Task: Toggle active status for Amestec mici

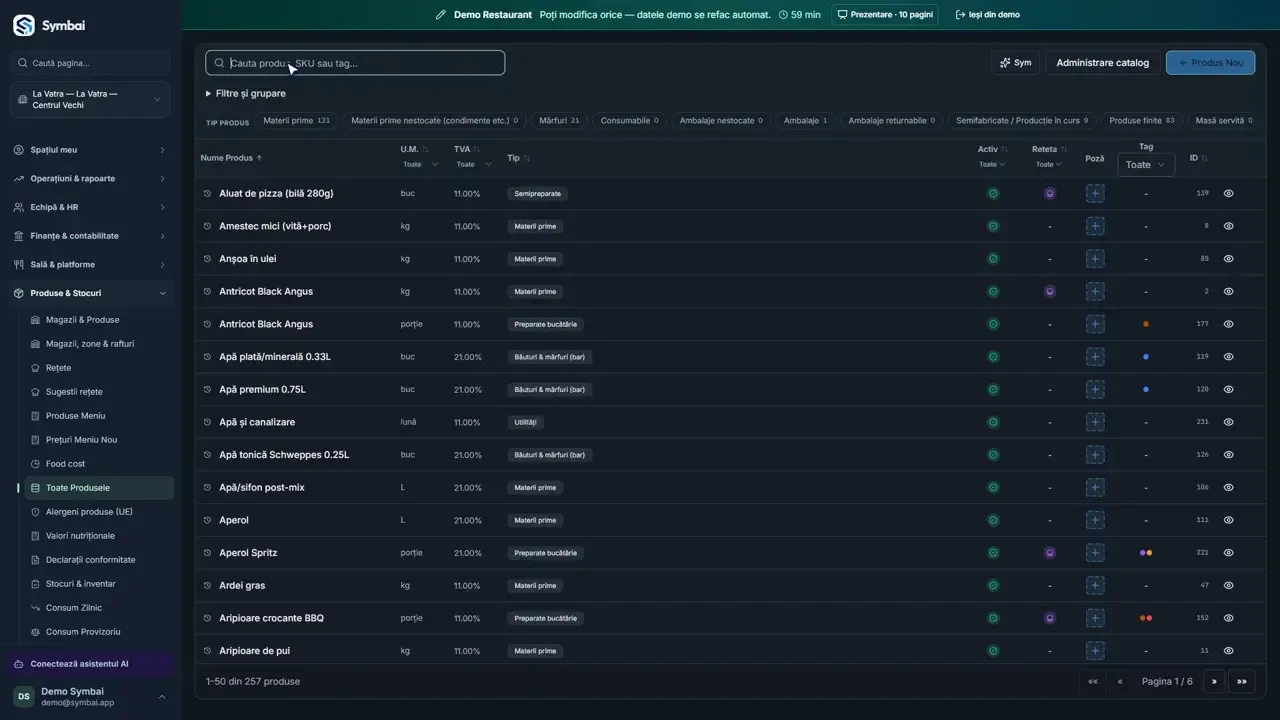Action: pyautogui.click(x=993, y=226)
